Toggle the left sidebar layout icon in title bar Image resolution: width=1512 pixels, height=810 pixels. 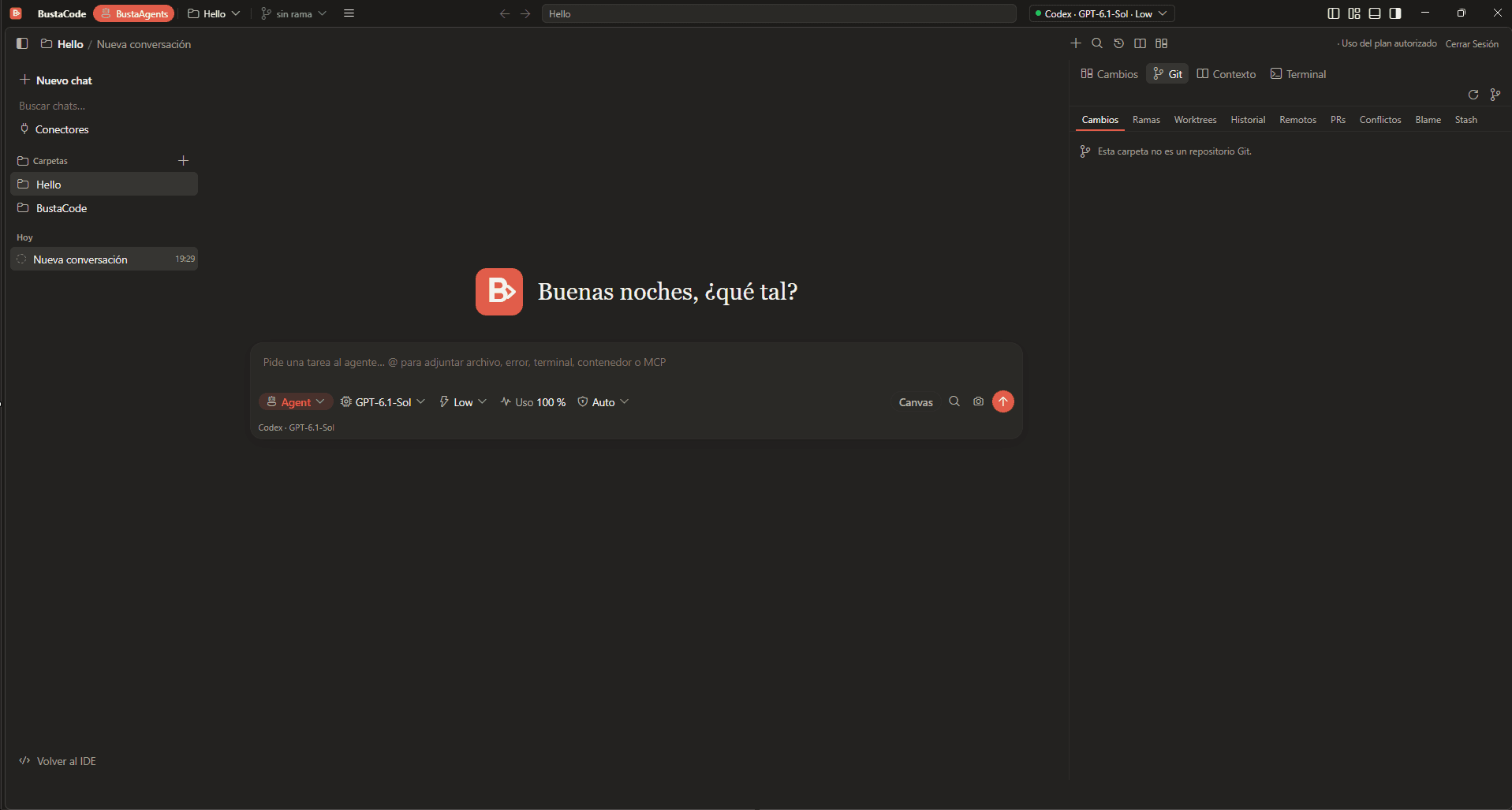click(1334, 13)
